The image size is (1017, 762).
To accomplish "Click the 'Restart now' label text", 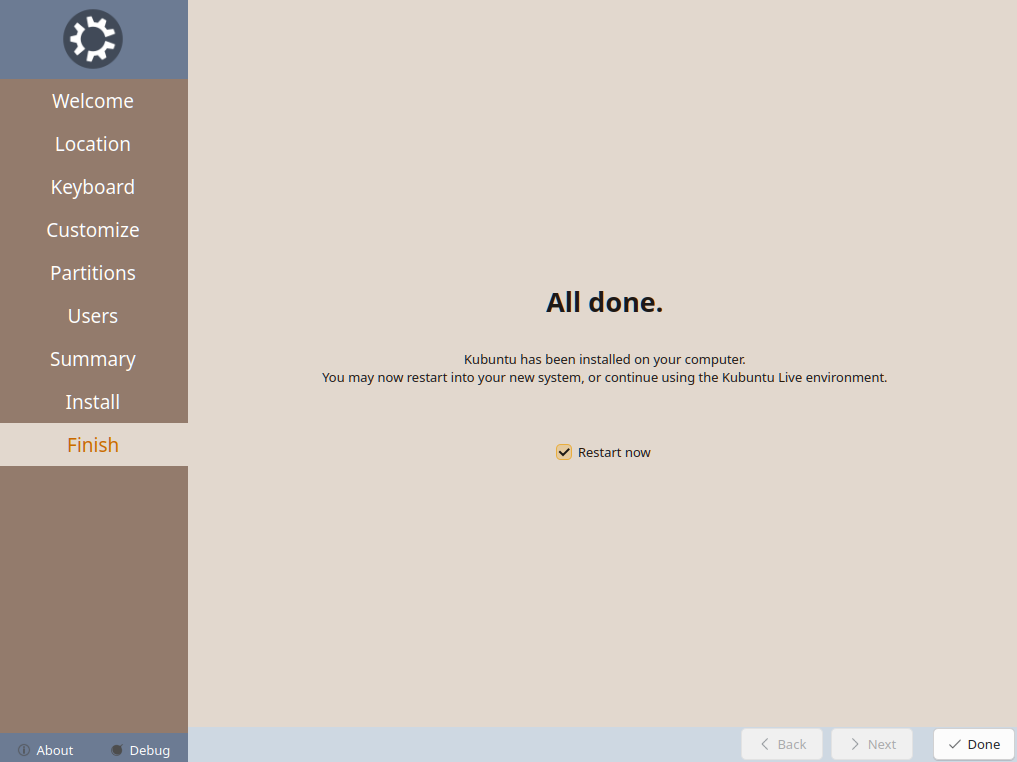I will click(x=614, y=452).
